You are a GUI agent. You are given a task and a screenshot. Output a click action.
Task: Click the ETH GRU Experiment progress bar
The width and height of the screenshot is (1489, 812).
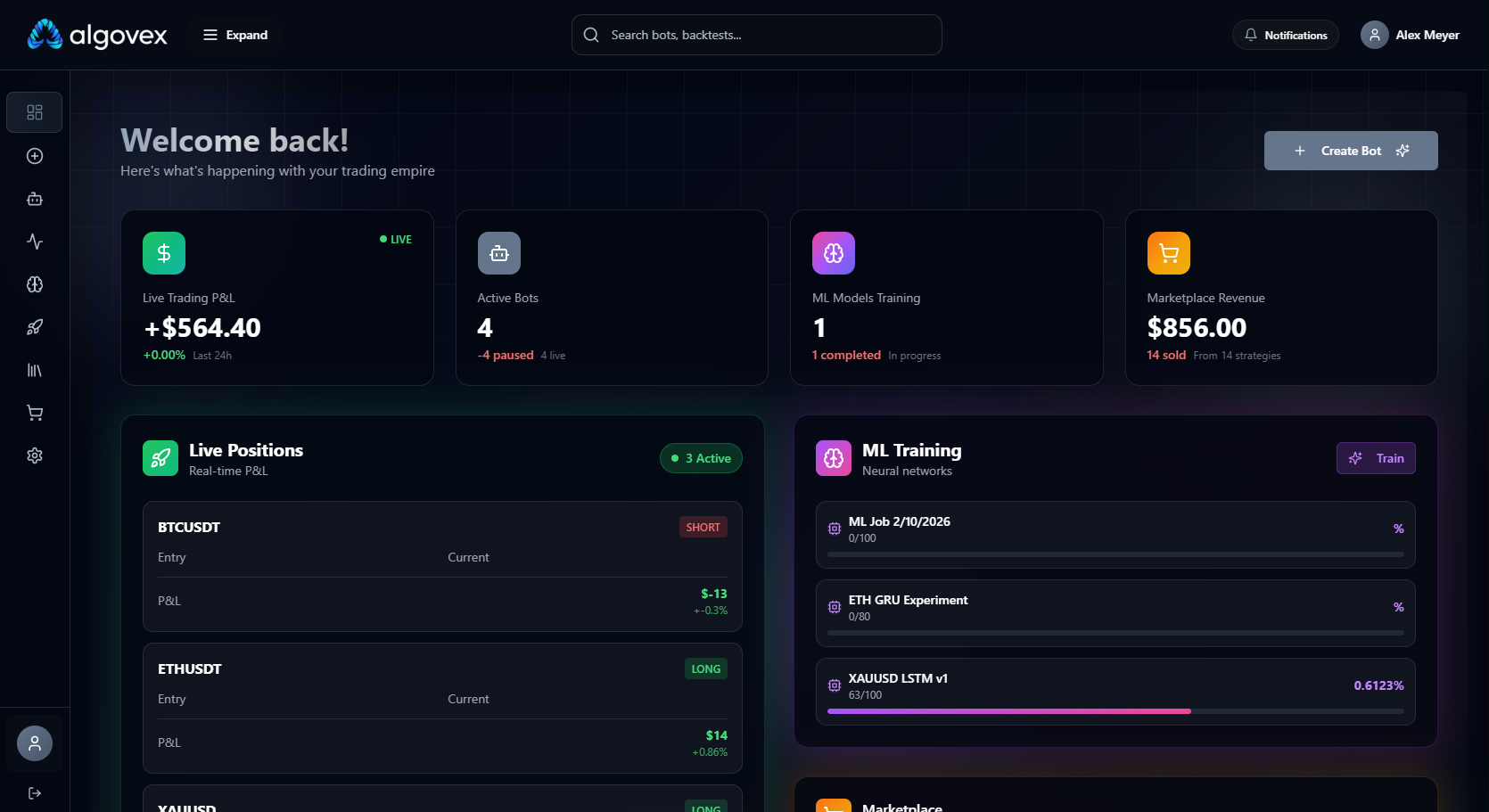[1115, 633]
